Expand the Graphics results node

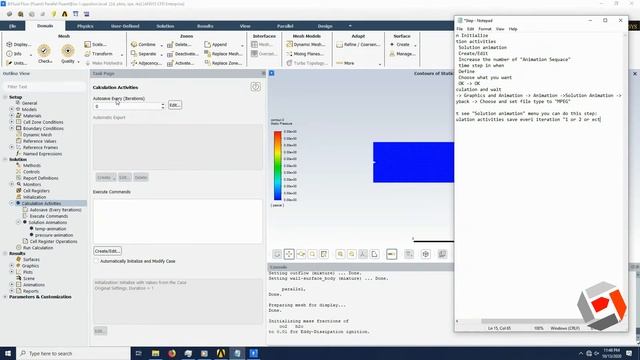coord(12,266)
